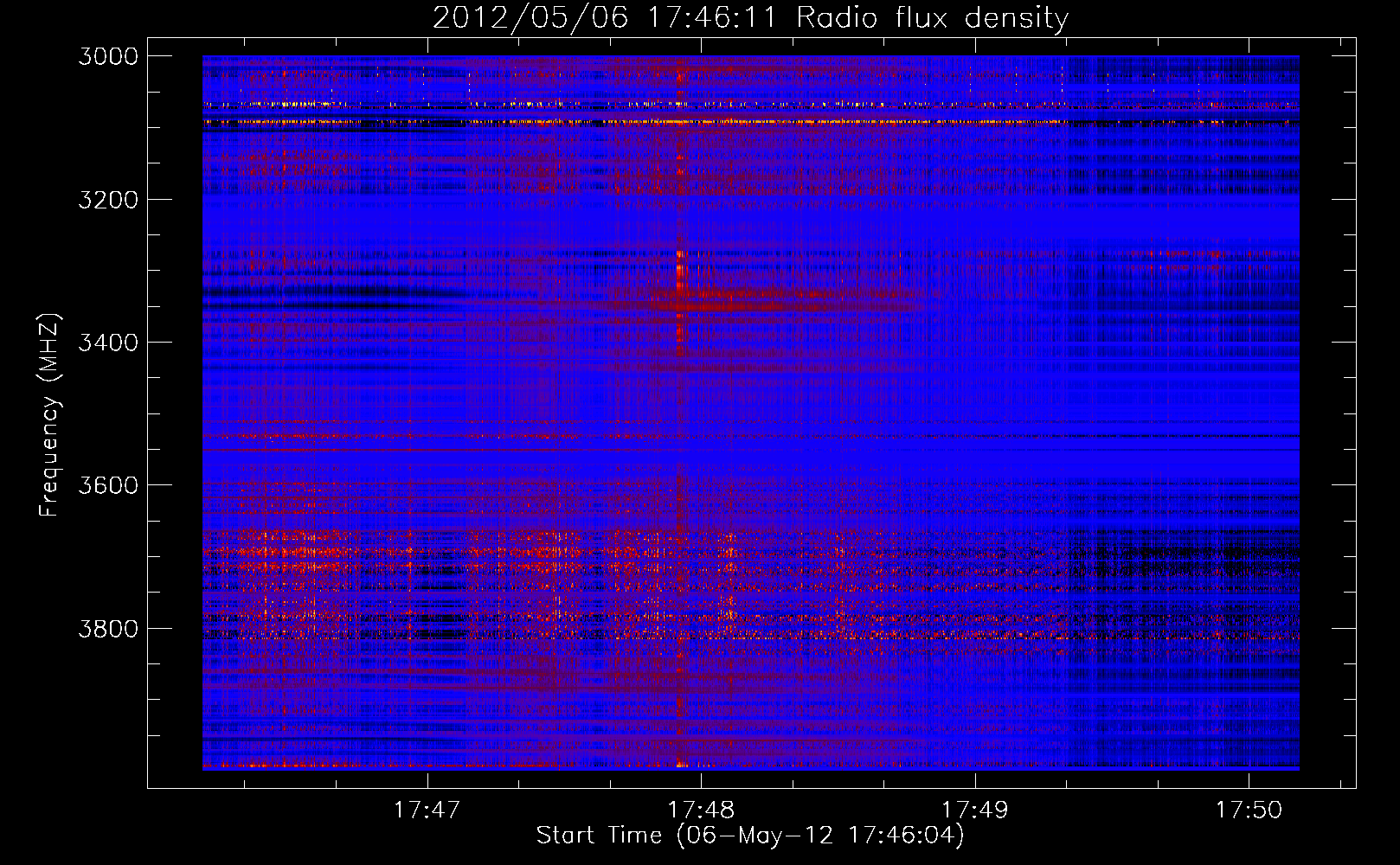
Task: Click the 3400 frequency axis label
Action: (x=108, y=343)
